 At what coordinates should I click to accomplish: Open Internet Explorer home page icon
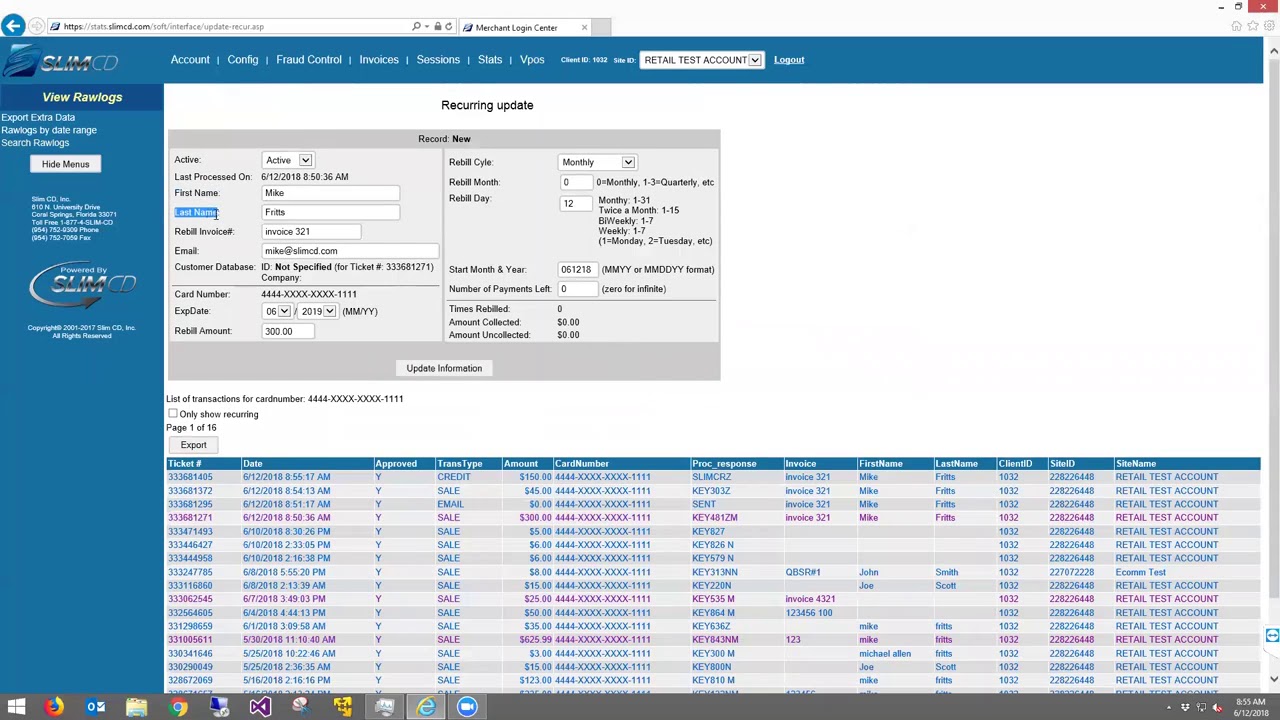1236,27
